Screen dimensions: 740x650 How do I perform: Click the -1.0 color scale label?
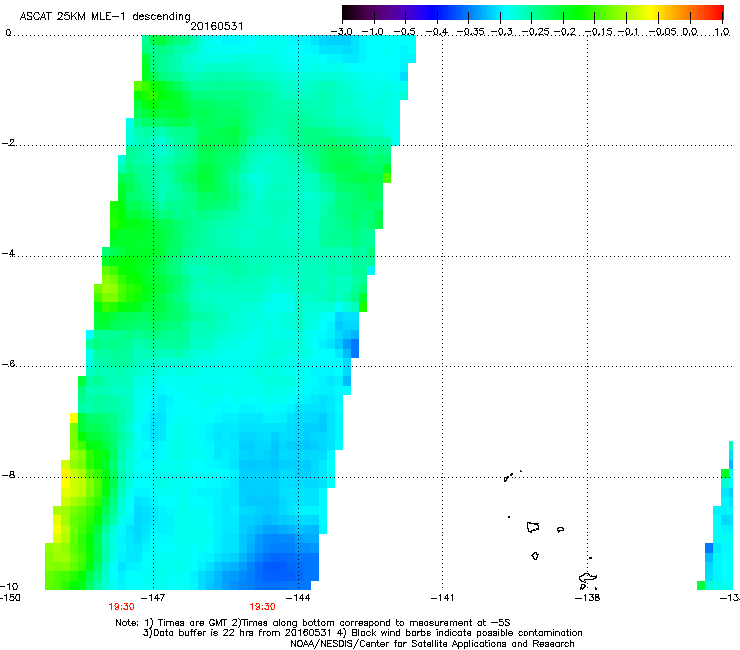373,32
